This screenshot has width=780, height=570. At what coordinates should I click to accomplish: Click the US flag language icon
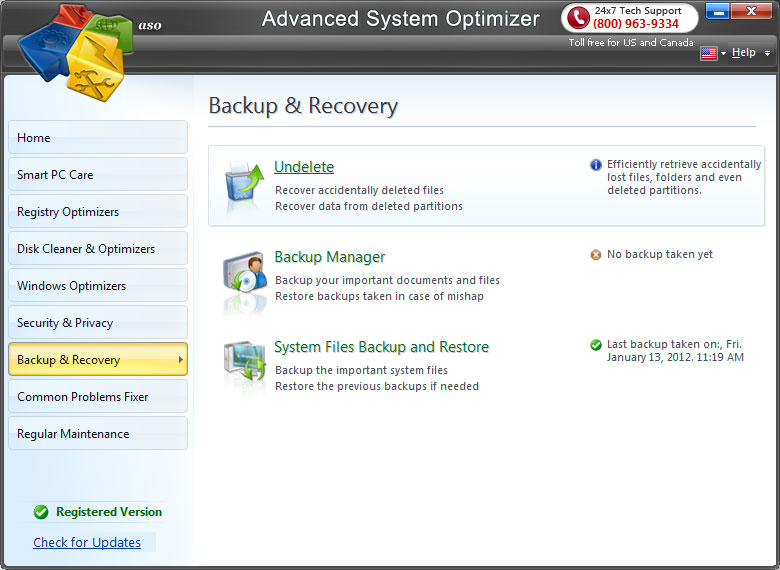click(x=708, y=53)
